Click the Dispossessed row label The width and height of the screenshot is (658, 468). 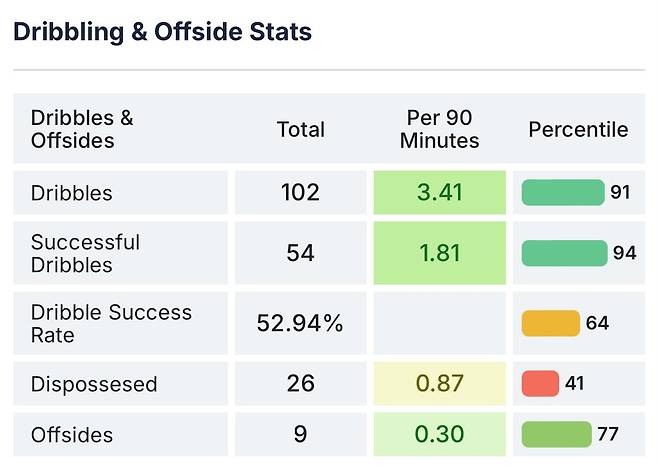[x=94, y=384]
